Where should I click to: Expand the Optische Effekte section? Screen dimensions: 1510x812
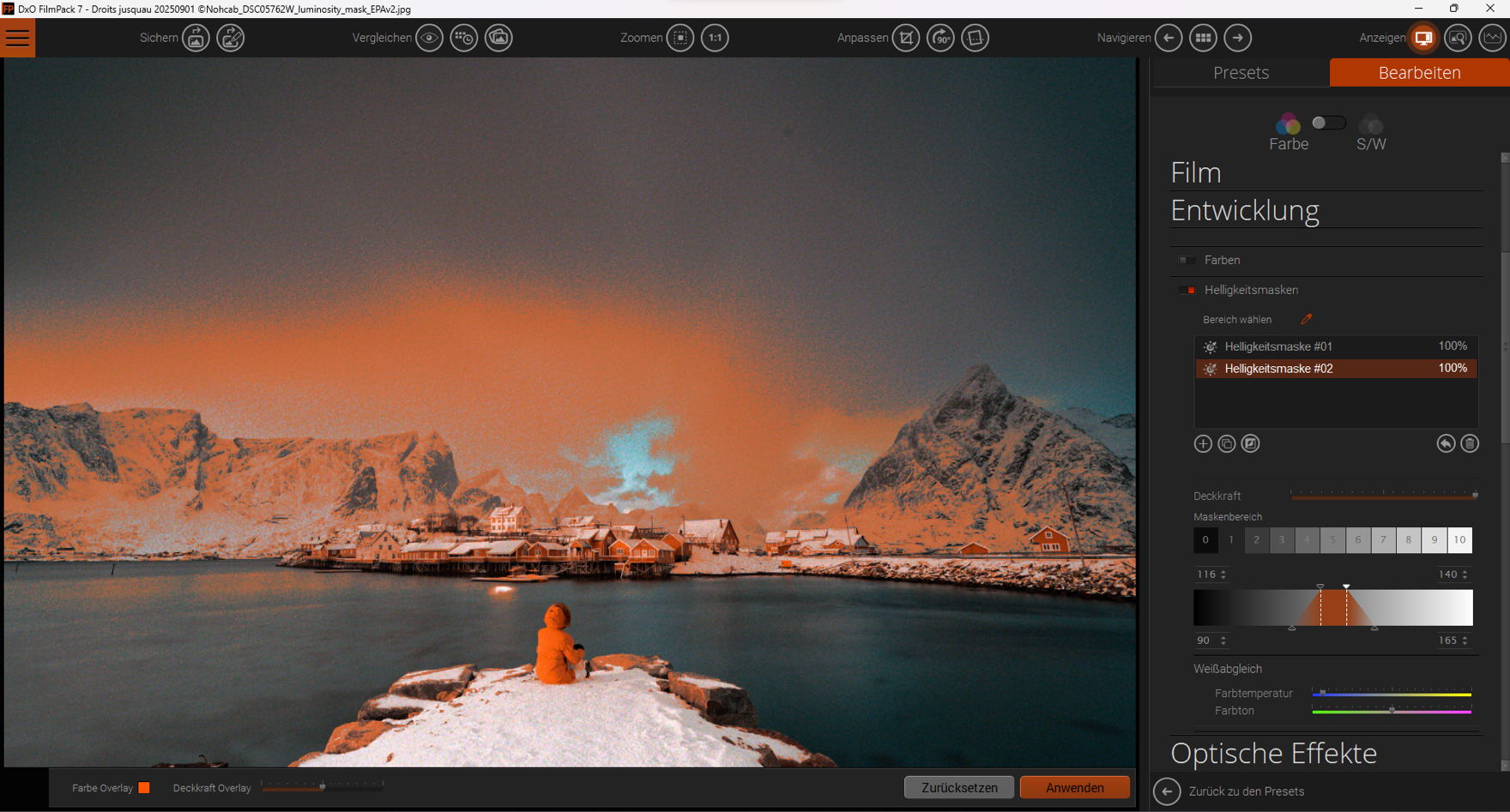1273,753
